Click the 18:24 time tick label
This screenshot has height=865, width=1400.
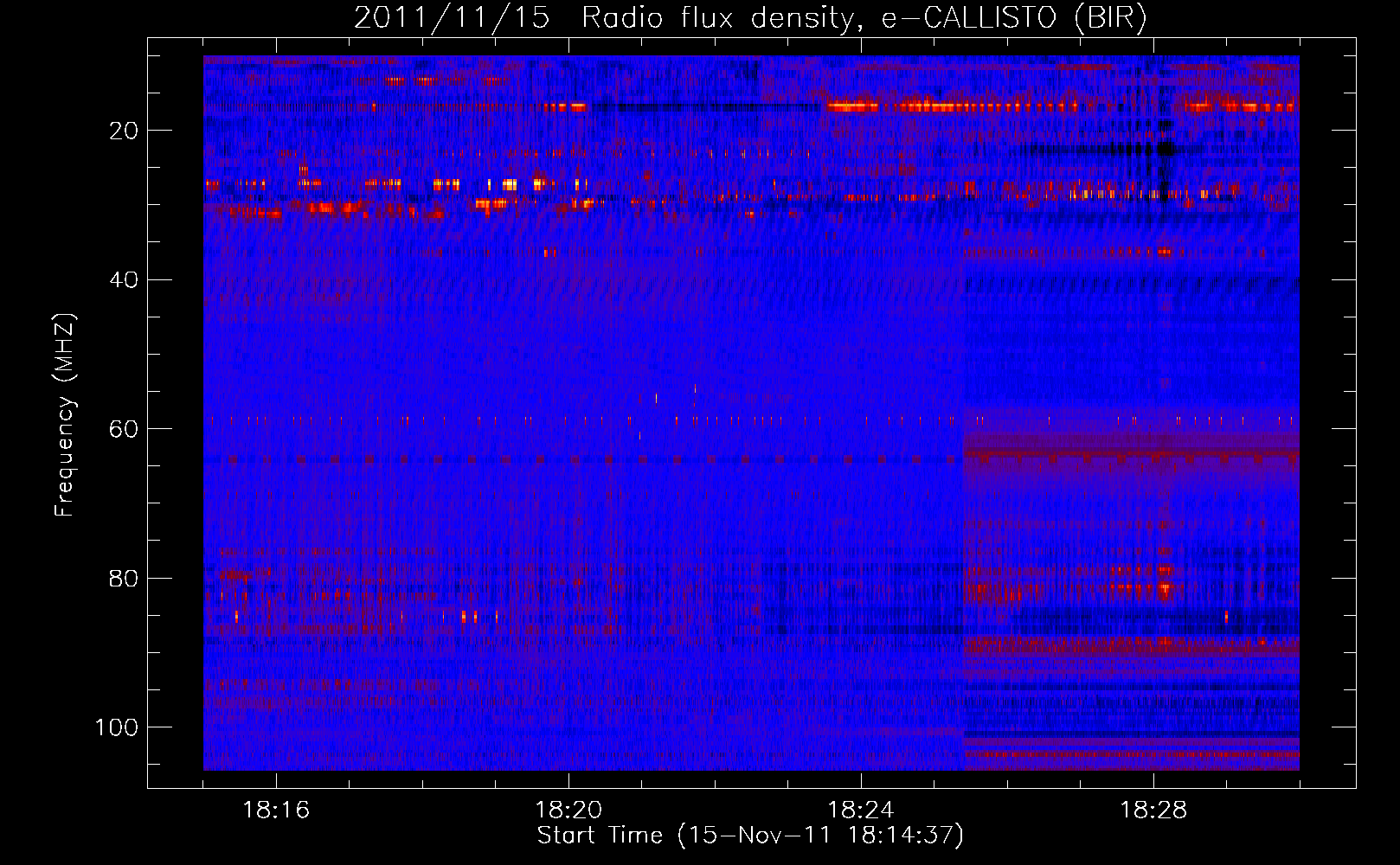tap(861, 810)
